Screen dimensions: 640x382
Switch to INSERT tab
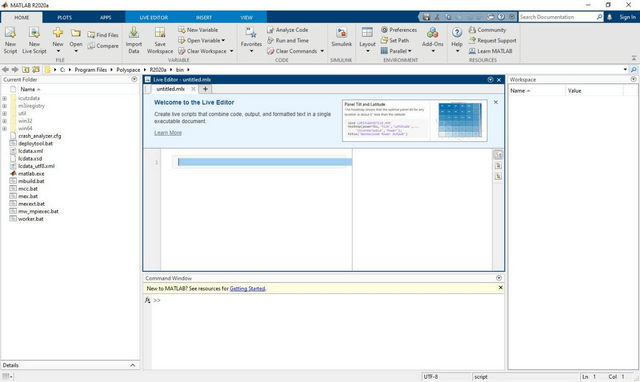click(204, 18)
